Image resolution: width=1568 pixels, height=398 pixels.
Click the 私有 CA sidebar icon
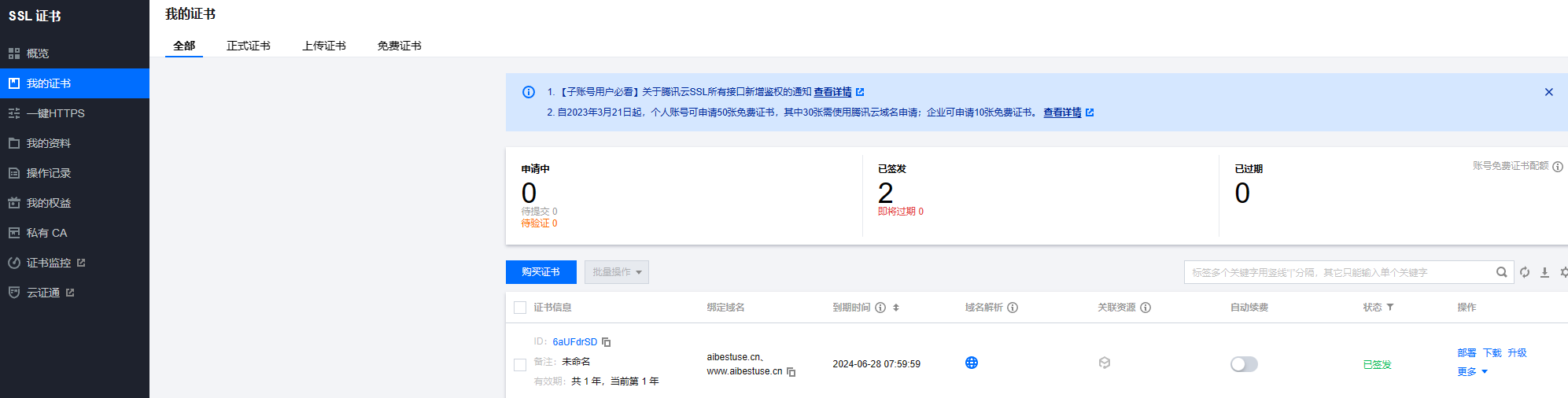(14, 233)
